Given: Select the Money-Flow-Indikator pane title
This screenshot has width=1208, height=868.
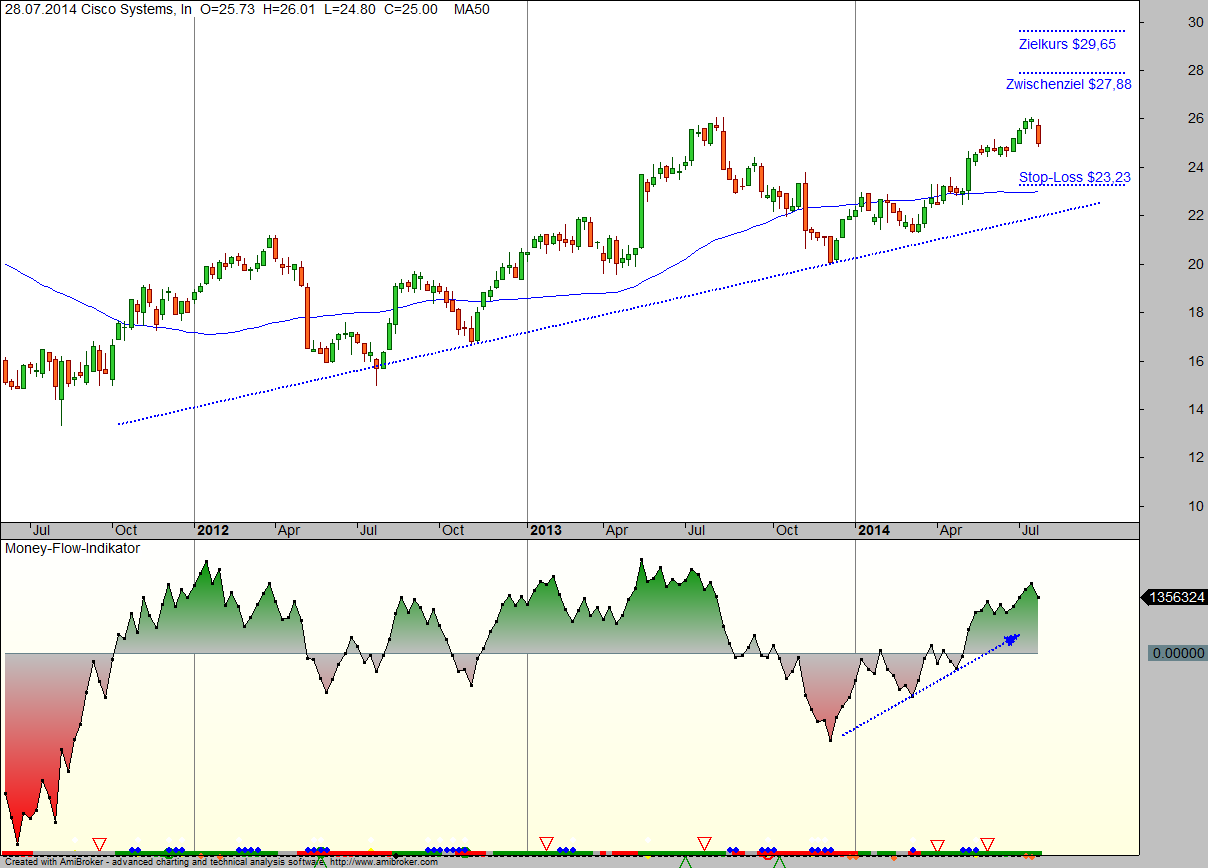Looking at the screenshot, I should point(73,548).
